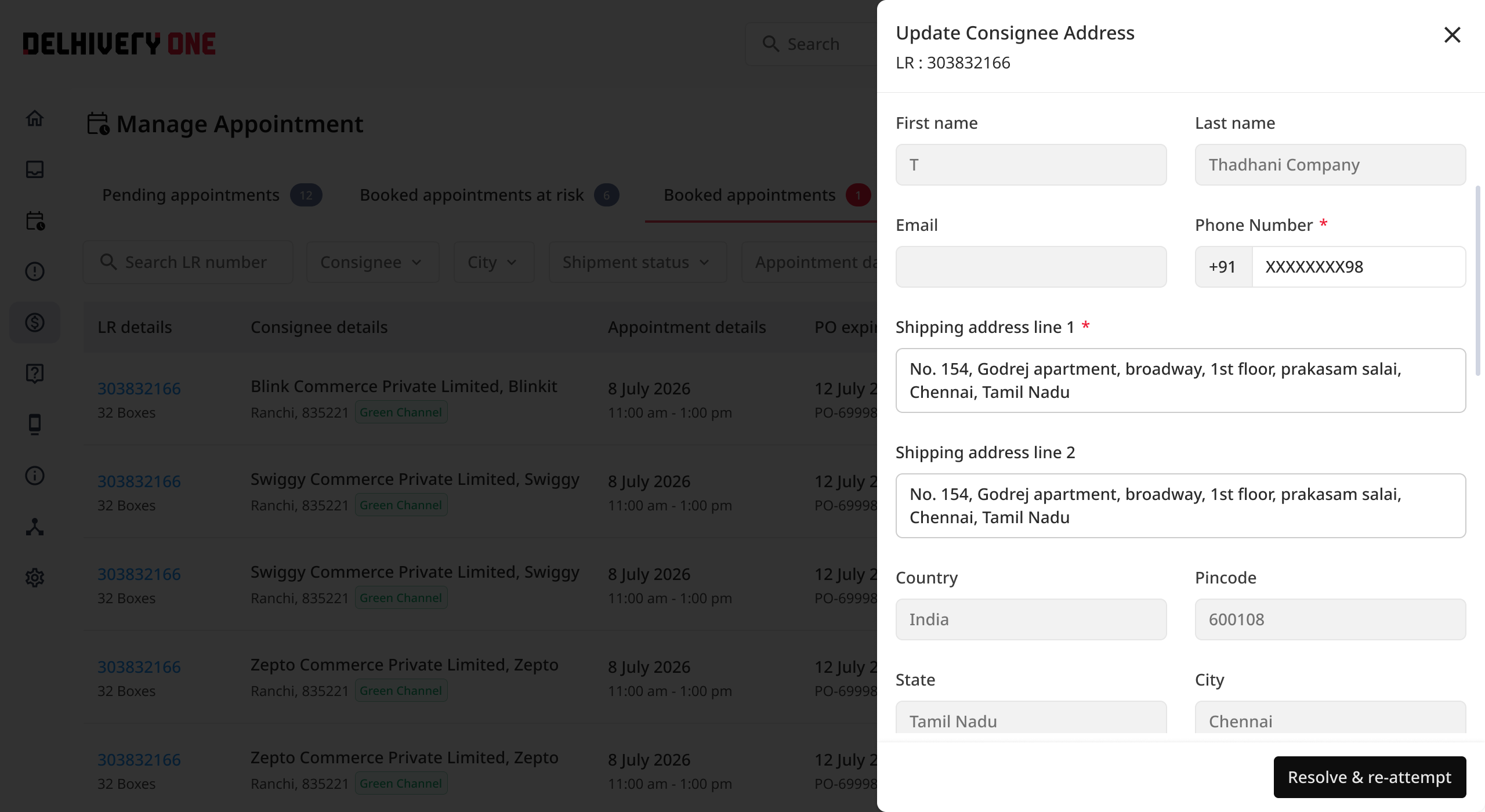
Task: Click the Resolve & re-attempt button
Action: click(1370, 777)
